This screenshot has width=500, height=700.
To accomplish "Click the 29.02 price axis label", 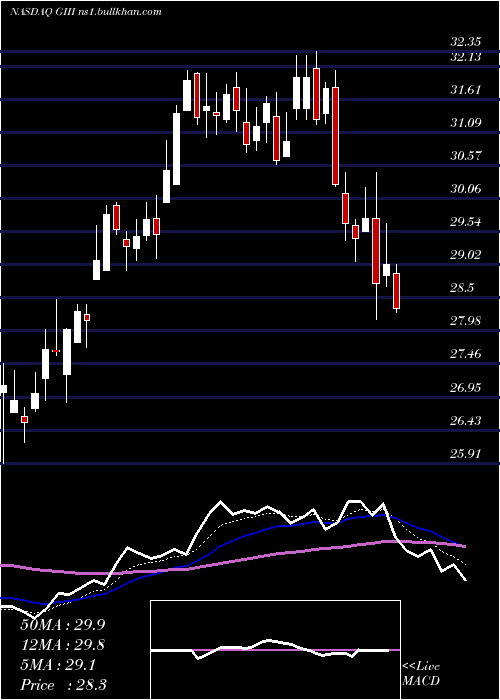I will click(466, 255).
